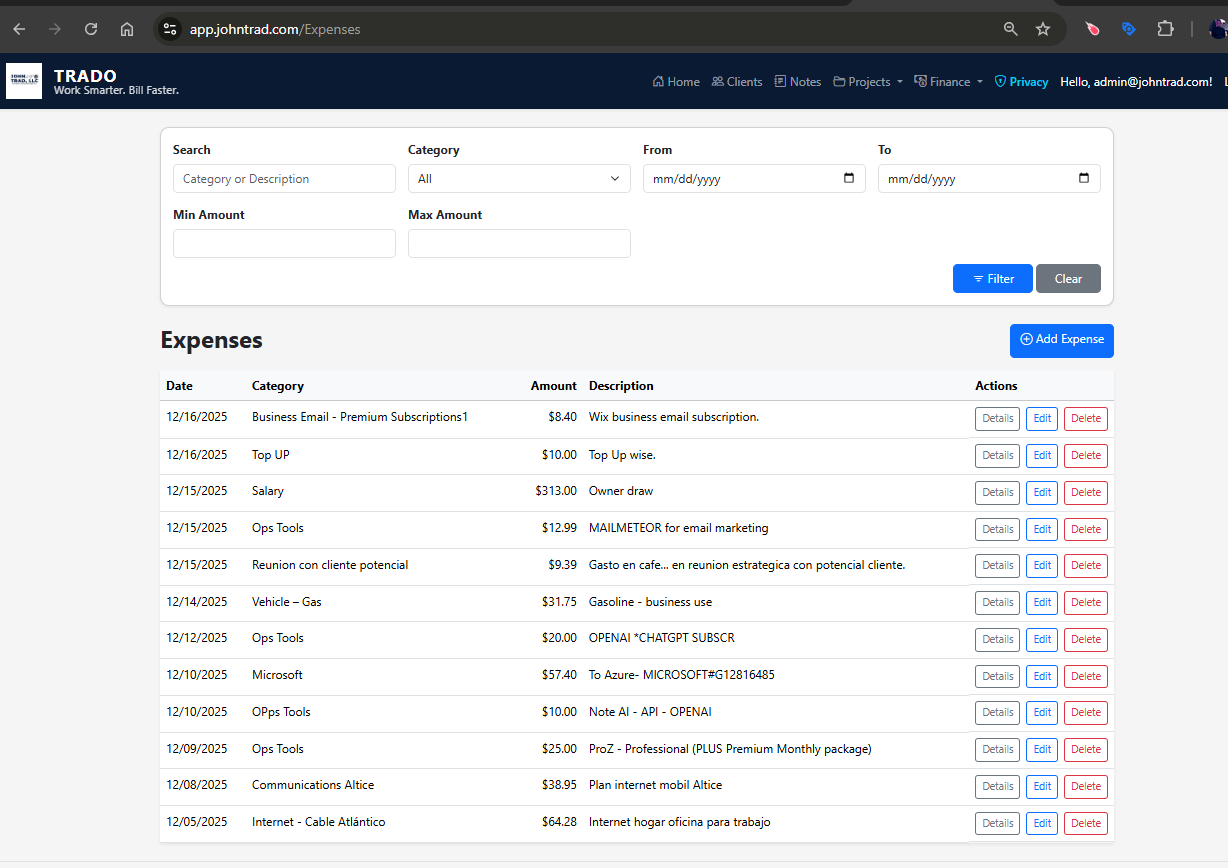Click the Privacy shield icon
The width and height of the screenshot is (1228, 868).
999,81
